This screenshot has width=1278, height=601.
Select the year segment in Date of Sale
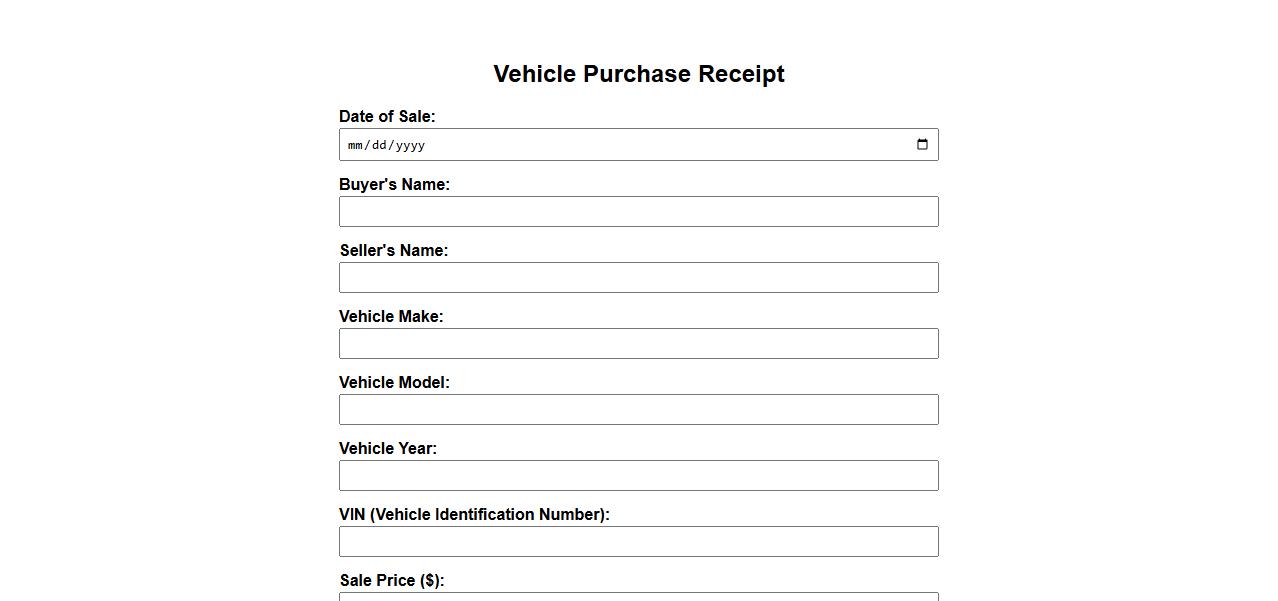[410, 145]
